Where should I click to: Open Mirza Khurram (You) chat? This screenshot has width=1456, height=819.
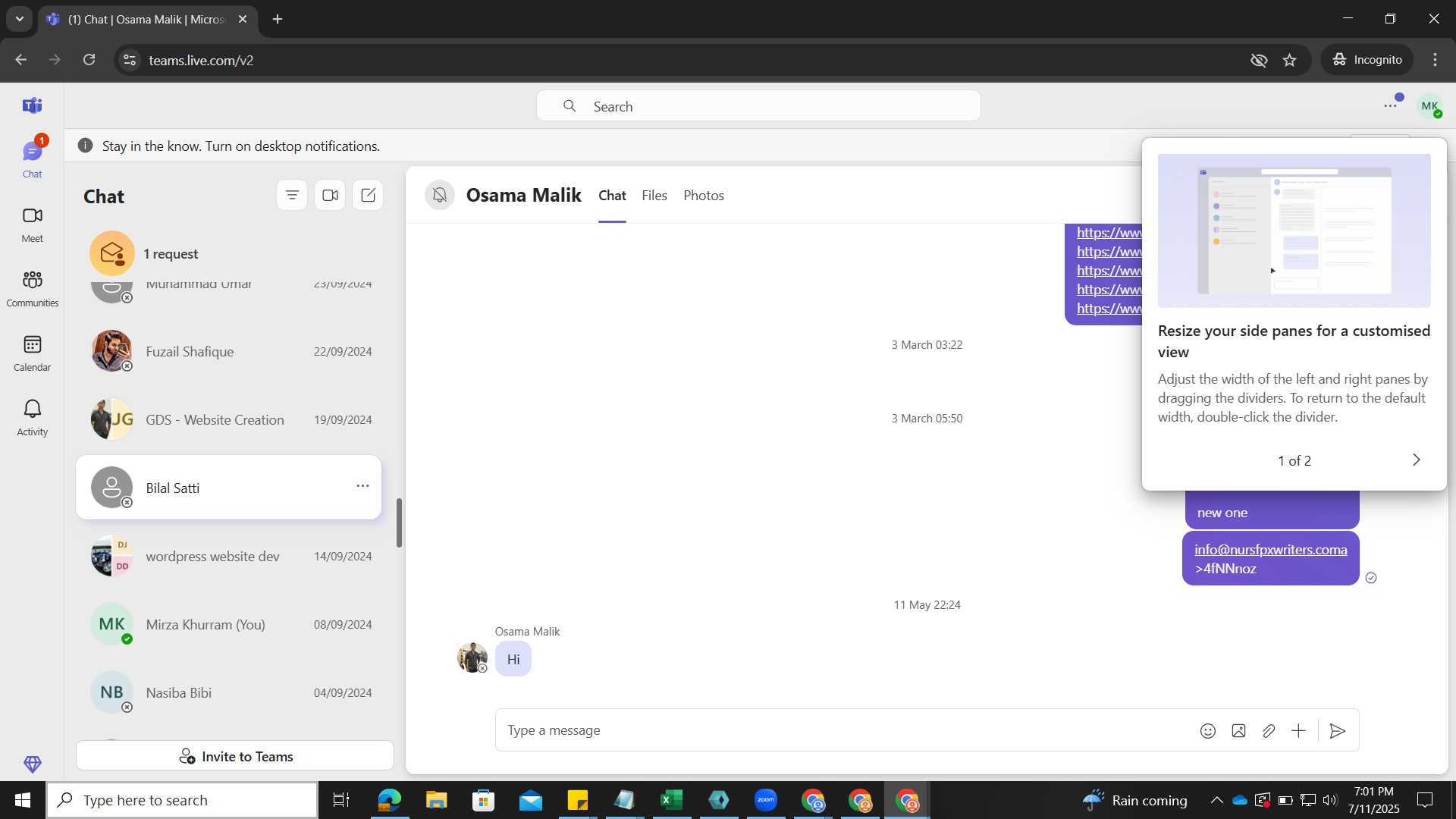pyautogui.click(x=228, y=624)
